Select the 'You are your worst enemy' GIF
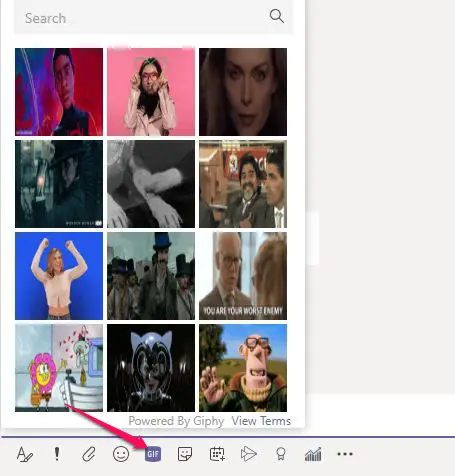The image size is (455, 476). 243,276
